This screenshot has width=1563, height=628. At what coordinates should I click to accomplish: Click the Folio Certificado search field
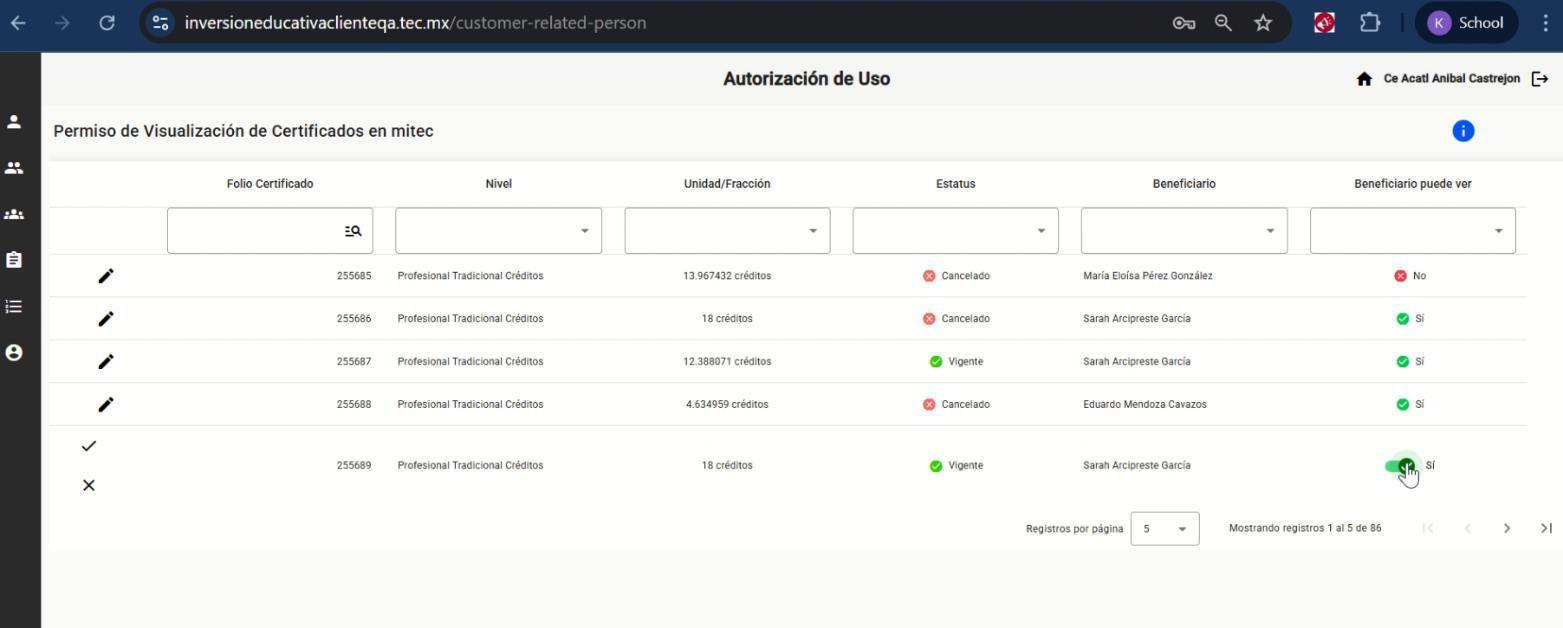(270, 231)
